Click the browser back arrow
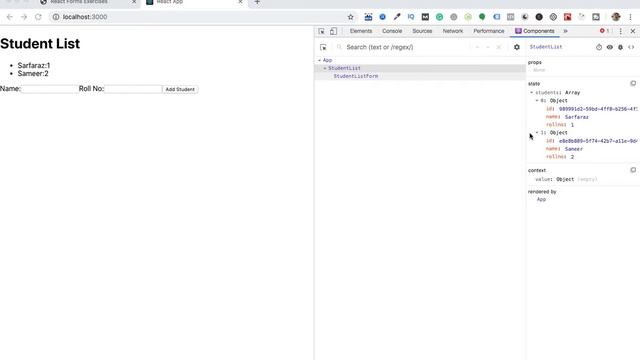The height and width of the screenshot is (360, 640). [9, 17]
